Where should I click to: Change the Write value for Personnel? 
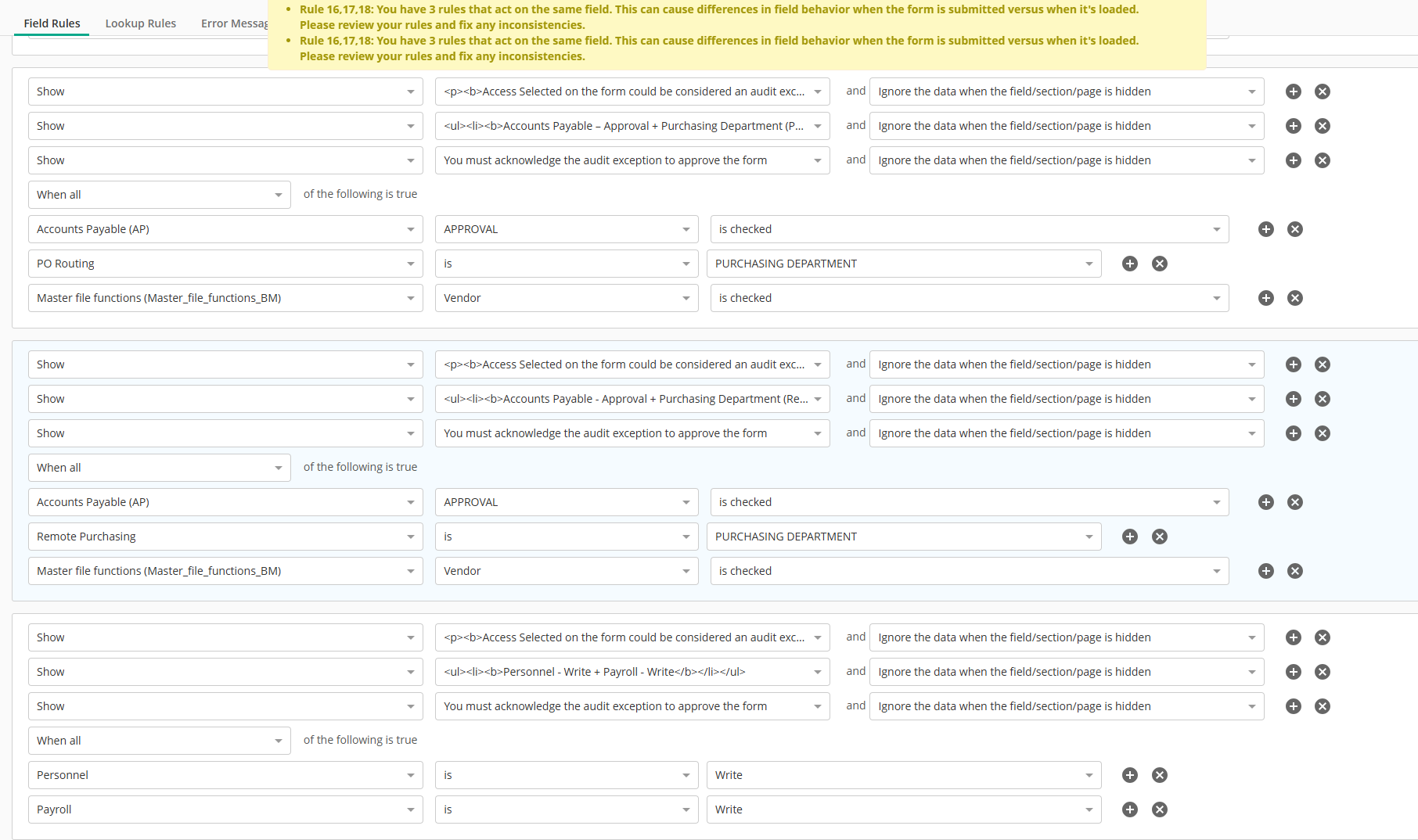[904, 775]
